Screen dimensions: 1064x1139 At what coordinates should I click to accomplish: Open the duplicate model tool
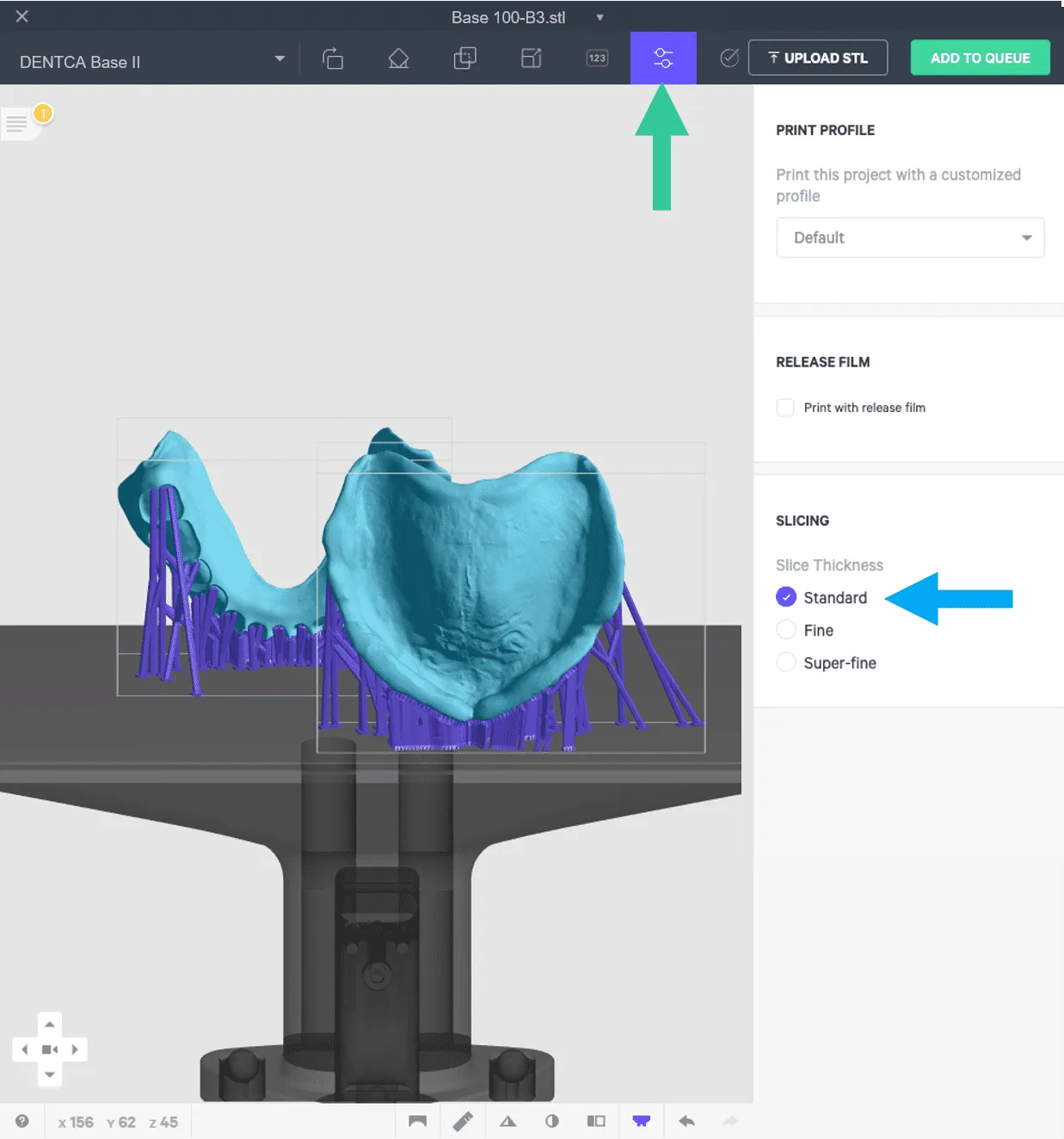464,58
